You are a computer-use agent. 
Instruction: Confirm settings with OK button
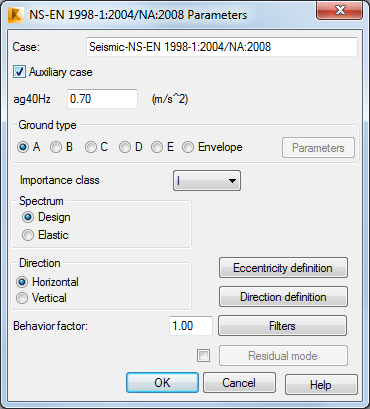[162, 383]
